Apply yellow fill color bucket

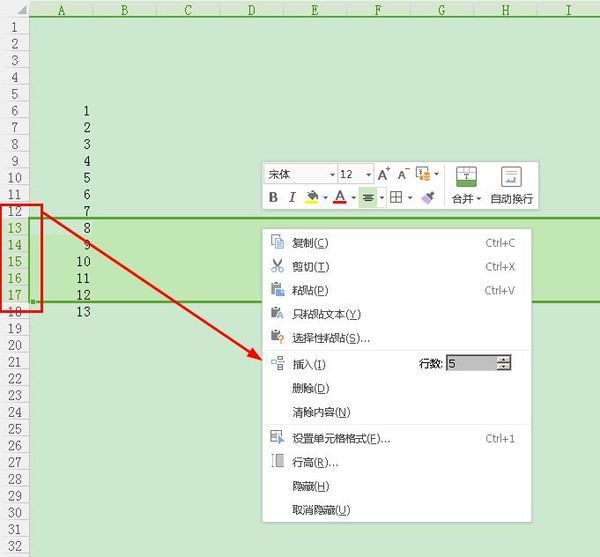click(x=312, y=197)
